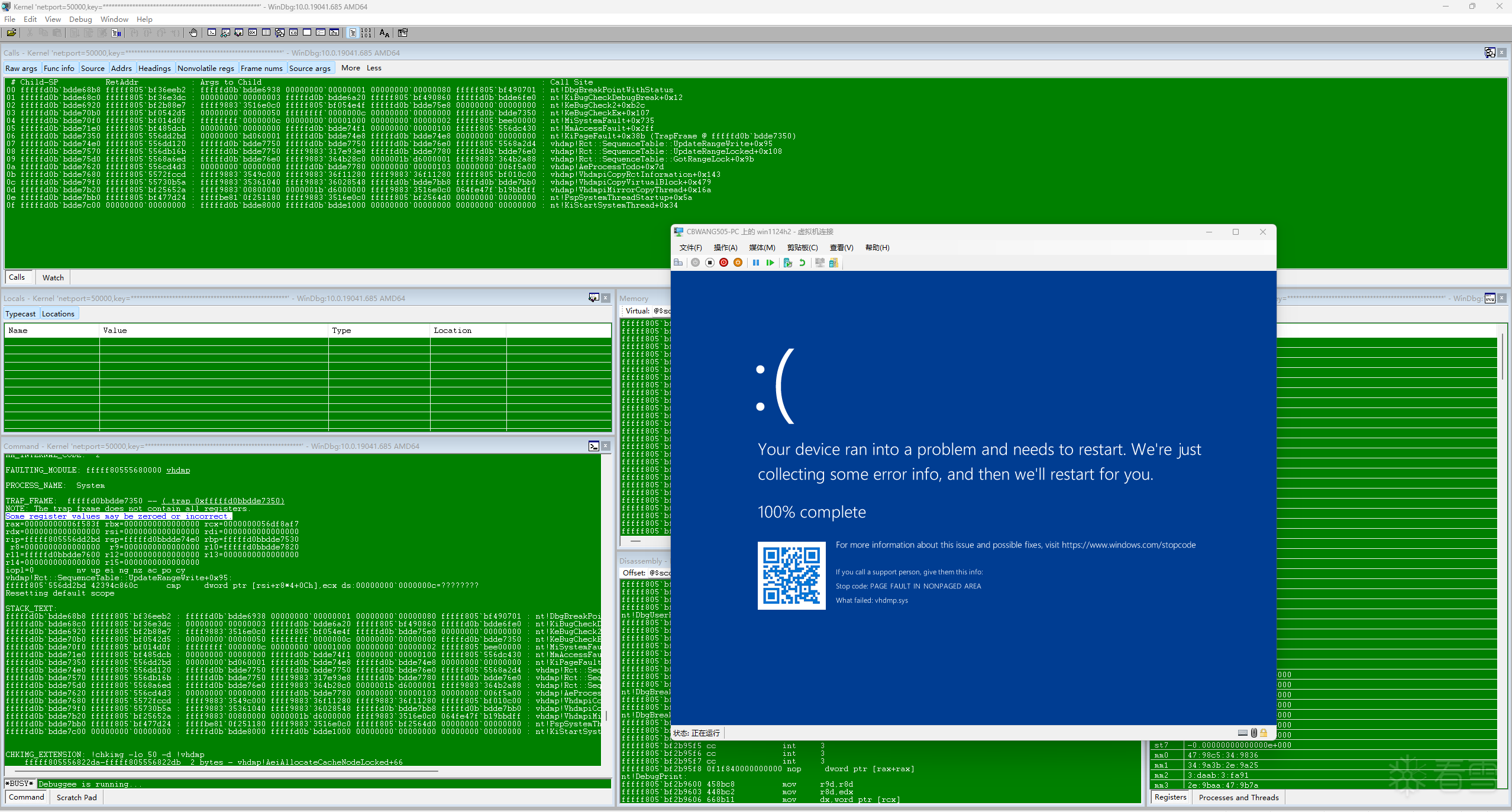This screenshot has width=1512, height=812.
Task: Click the Options toolbar icon next to Font
Action: 403,33
